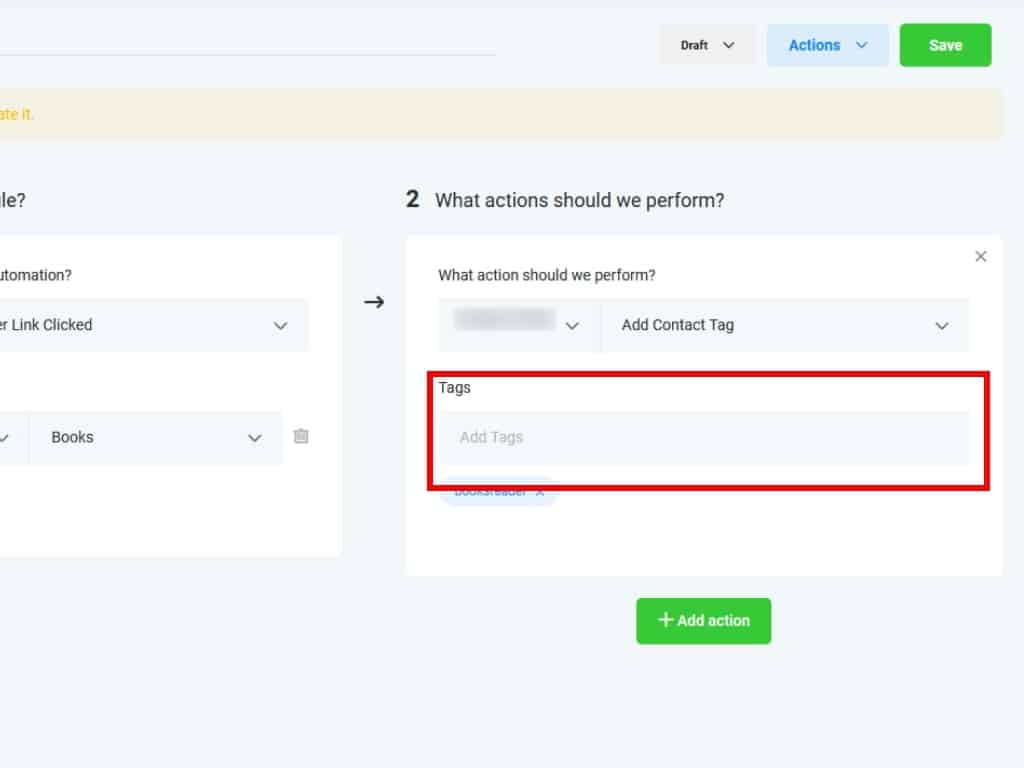Click the chevron in the Books selector
The image size is (1024, 768).
pos(255,438)
